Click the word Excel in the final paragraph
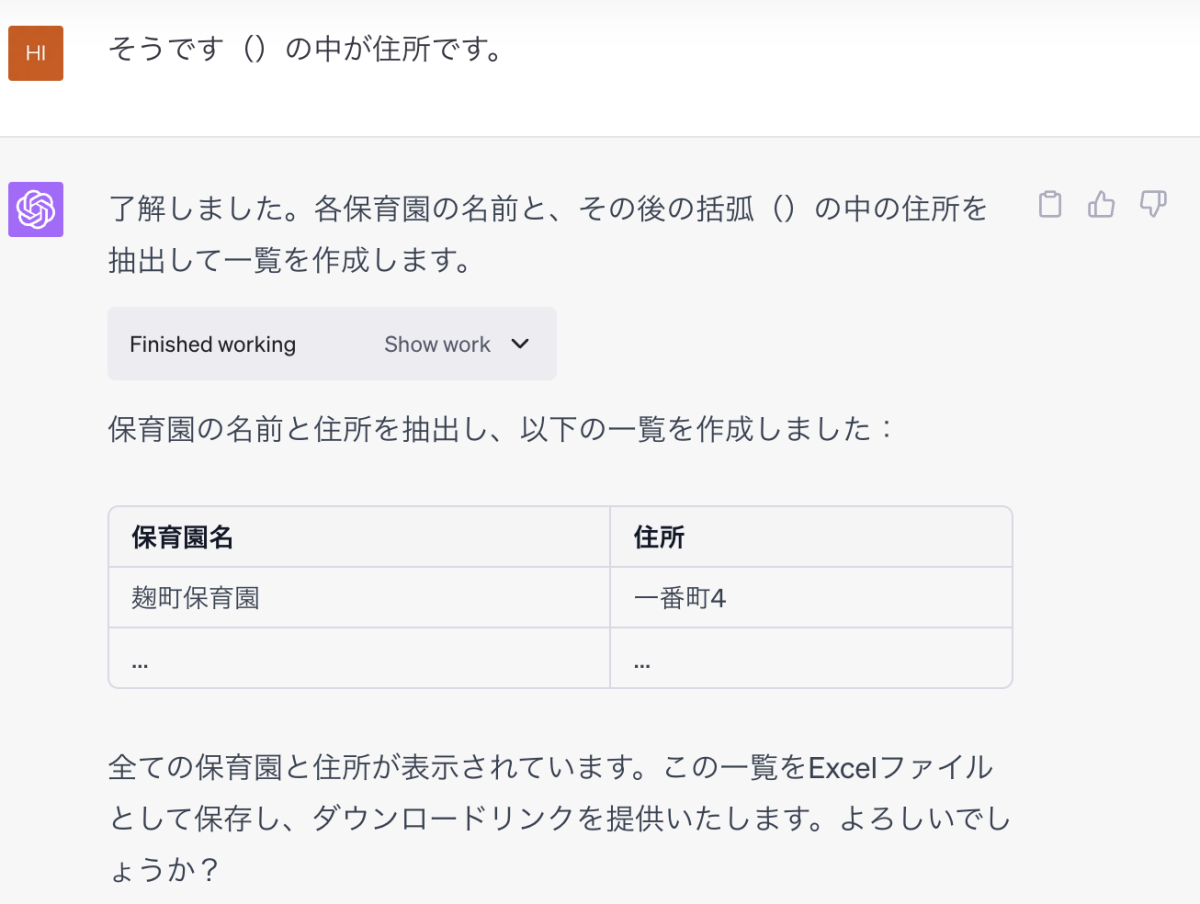1200x904 pixels. 841,768
